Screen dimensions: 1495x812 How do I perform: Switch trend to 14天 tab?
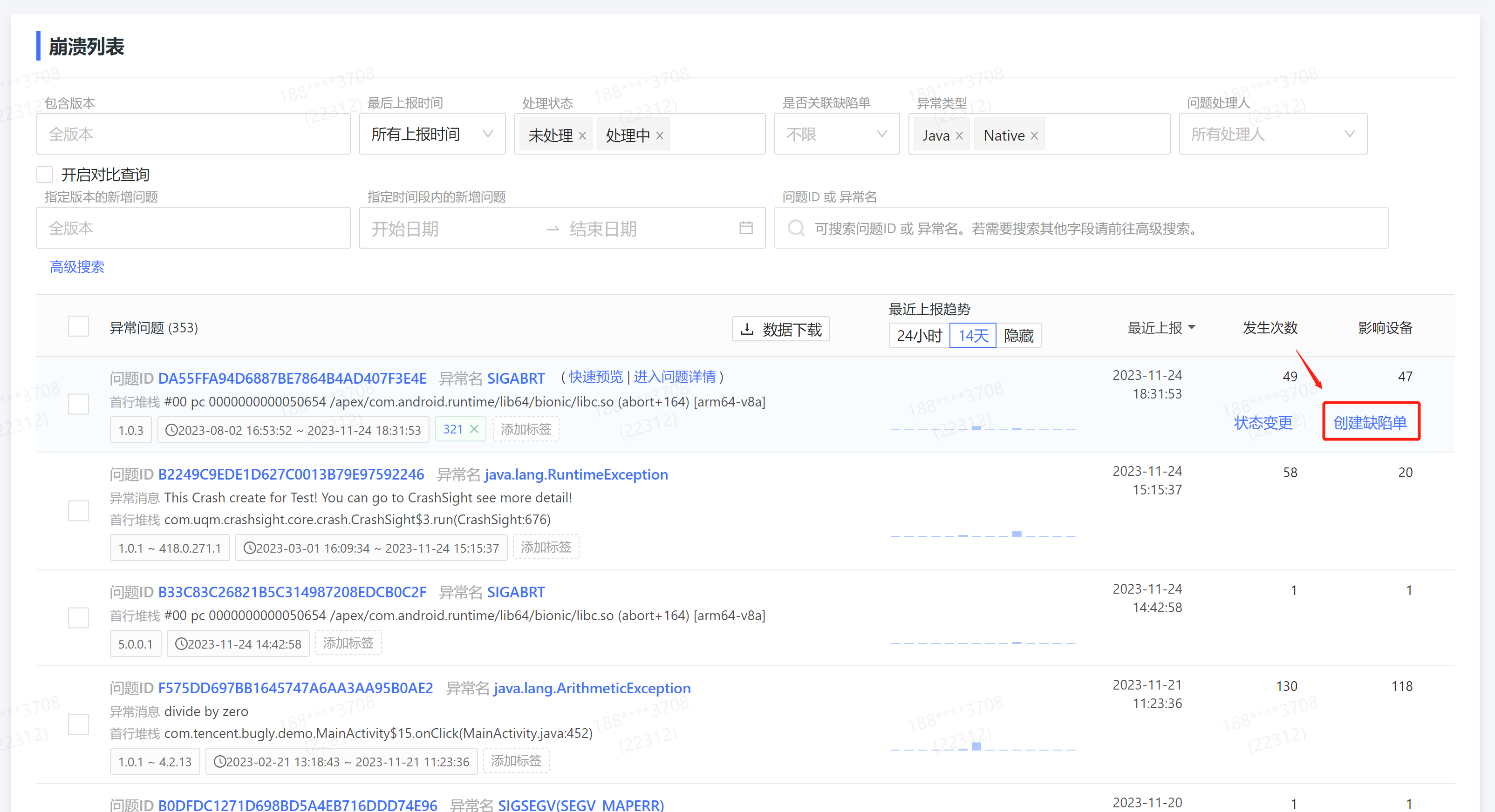tap(973, 335)
